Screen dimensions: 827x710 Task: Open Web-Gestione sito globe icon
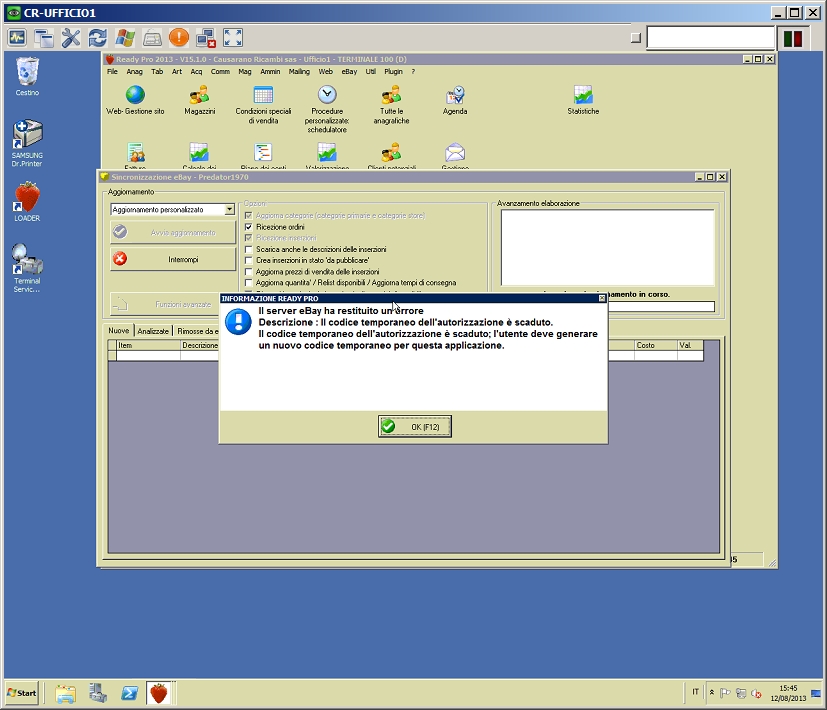tap(136, 100)
